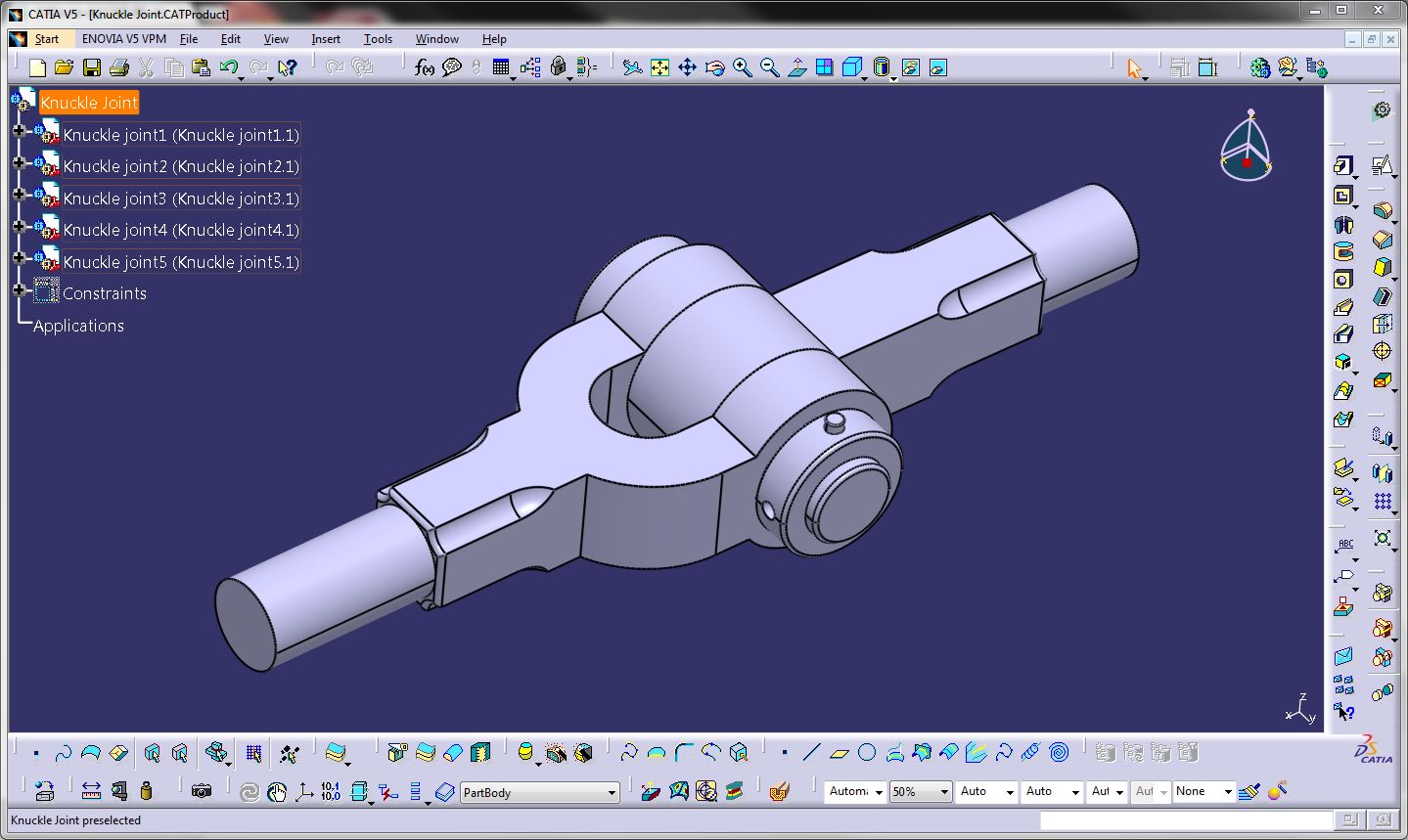Click the Cut scissors icon

147,67
